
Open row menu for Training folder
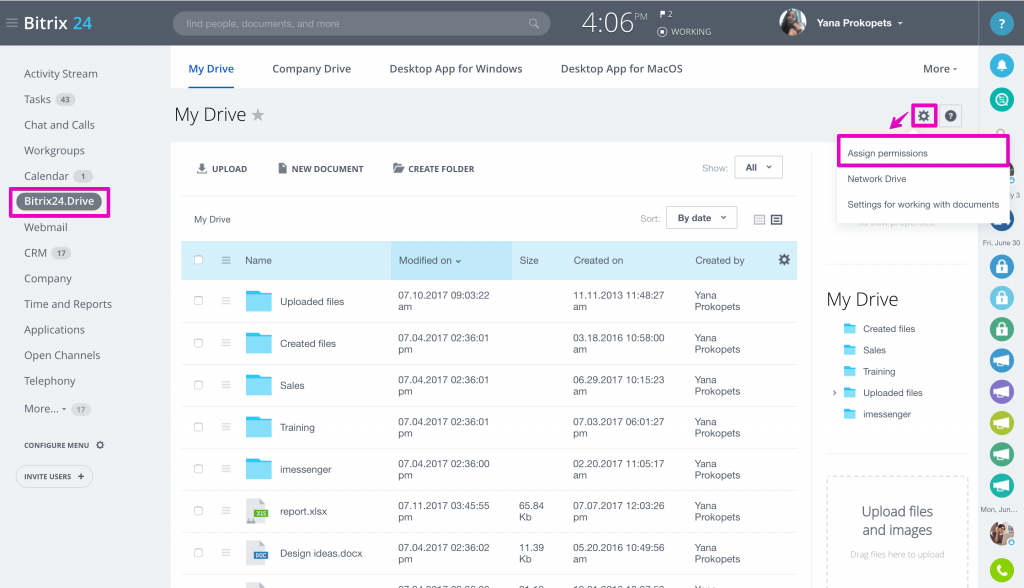[226, 427]
